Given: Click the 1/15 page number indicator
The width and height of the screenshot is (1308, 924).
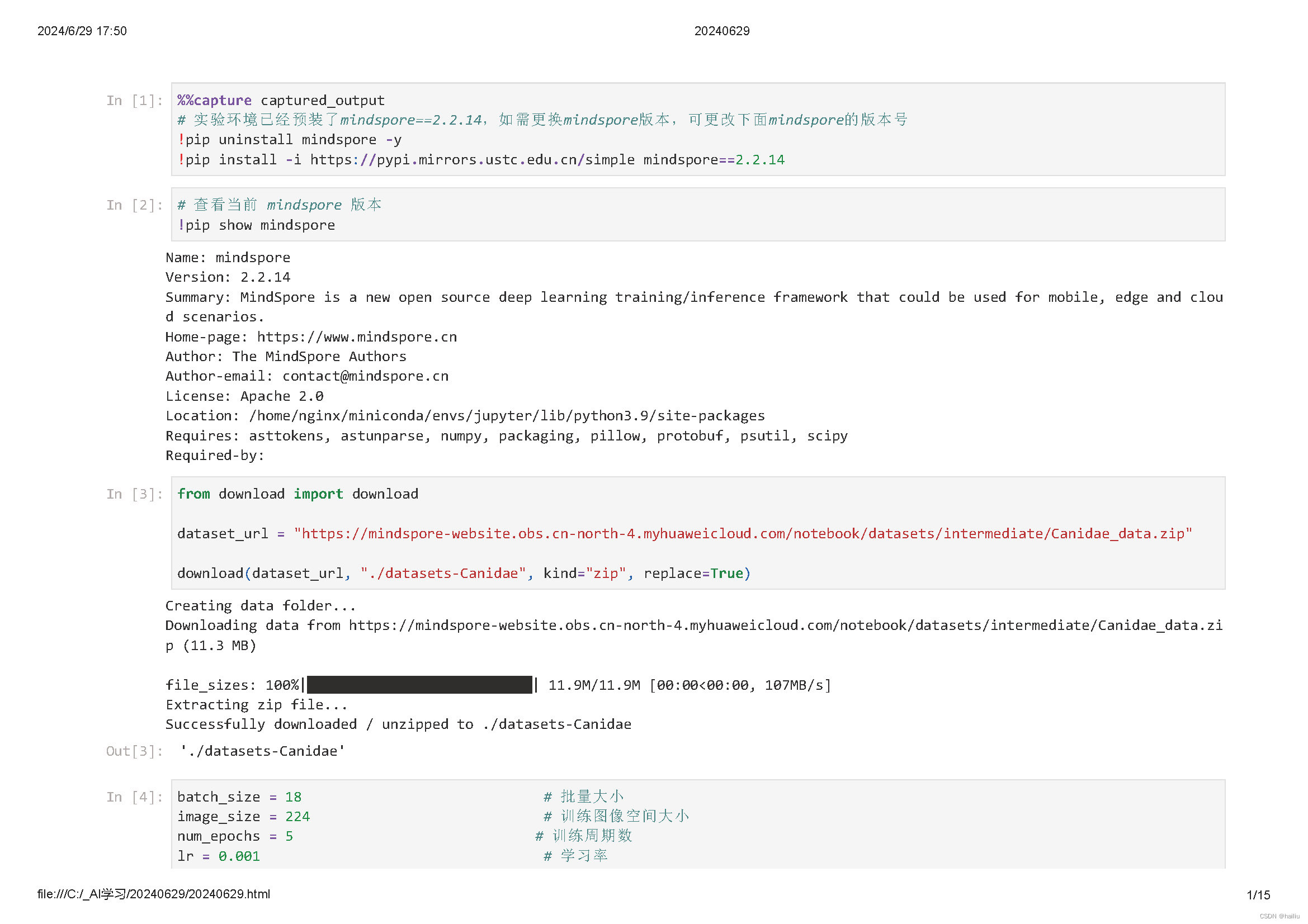Looking at the screenshot, I should click(1258, 895).
